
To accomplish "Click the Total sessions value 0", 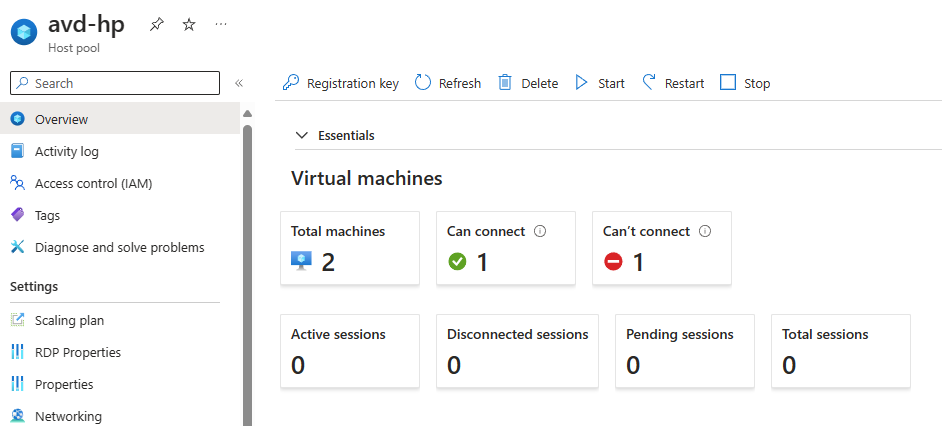I will pos(789,365).
